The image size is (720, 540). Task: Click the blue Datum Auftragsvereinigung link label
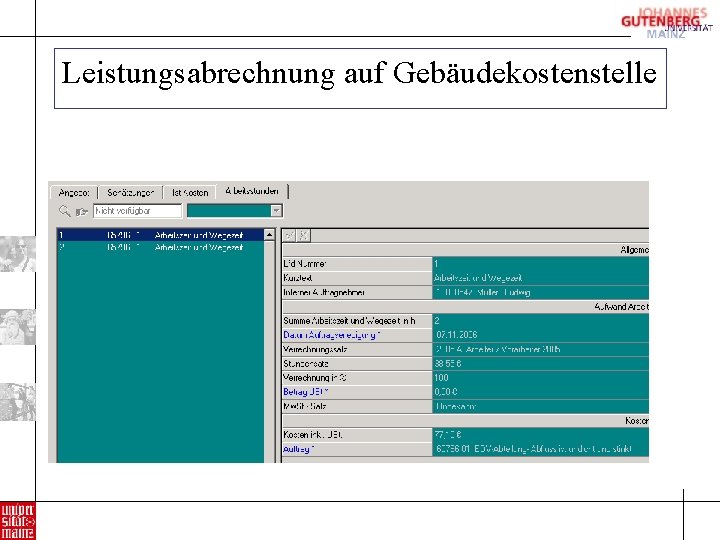[x=332, y=335]
